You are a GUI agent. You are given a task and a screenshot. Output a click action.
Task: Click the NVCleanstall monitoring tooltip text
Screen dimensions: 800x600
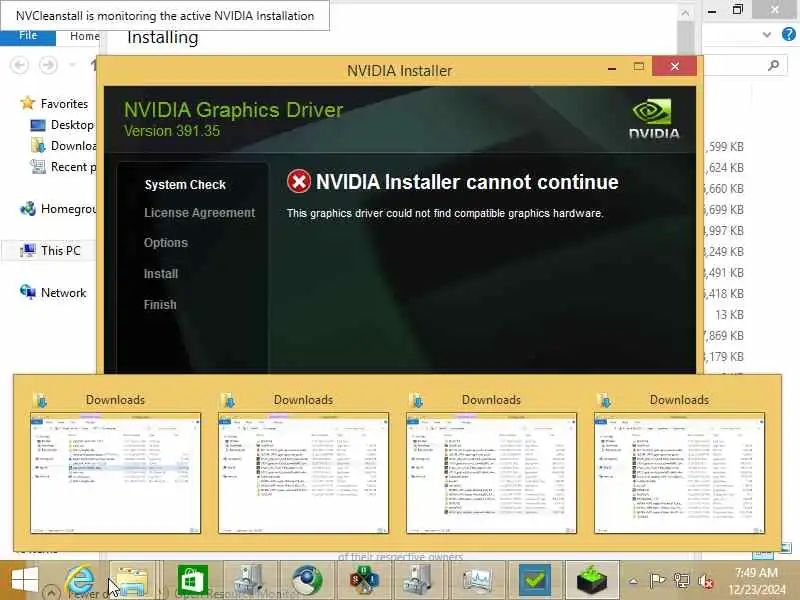click(165, 16)
